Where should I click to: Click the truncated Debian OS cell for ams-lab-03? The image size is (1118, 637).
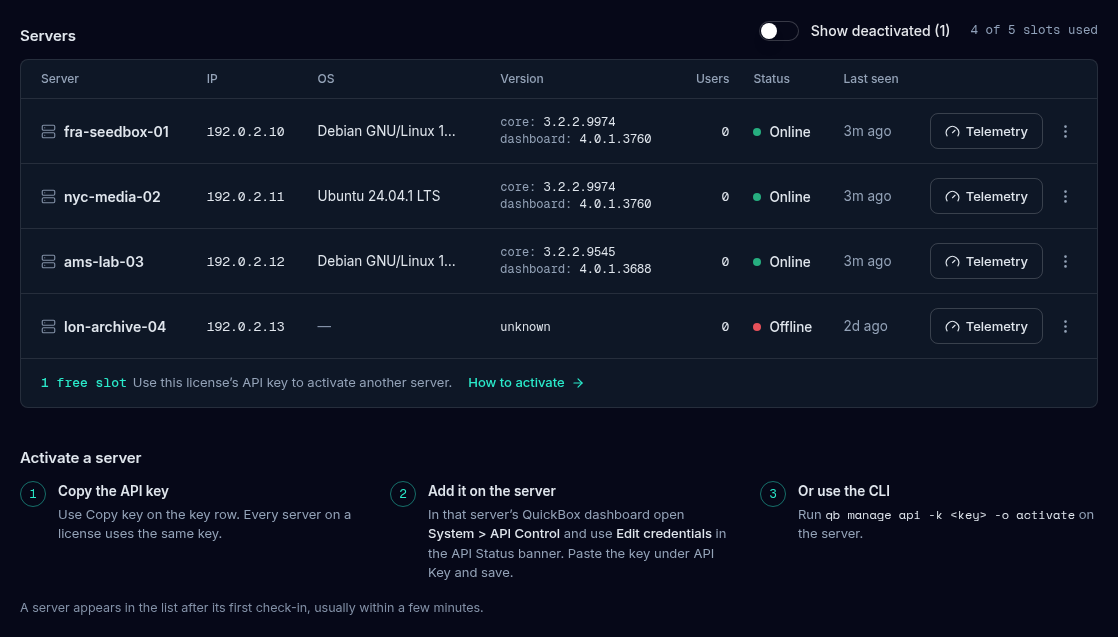[x=386, y=261]
